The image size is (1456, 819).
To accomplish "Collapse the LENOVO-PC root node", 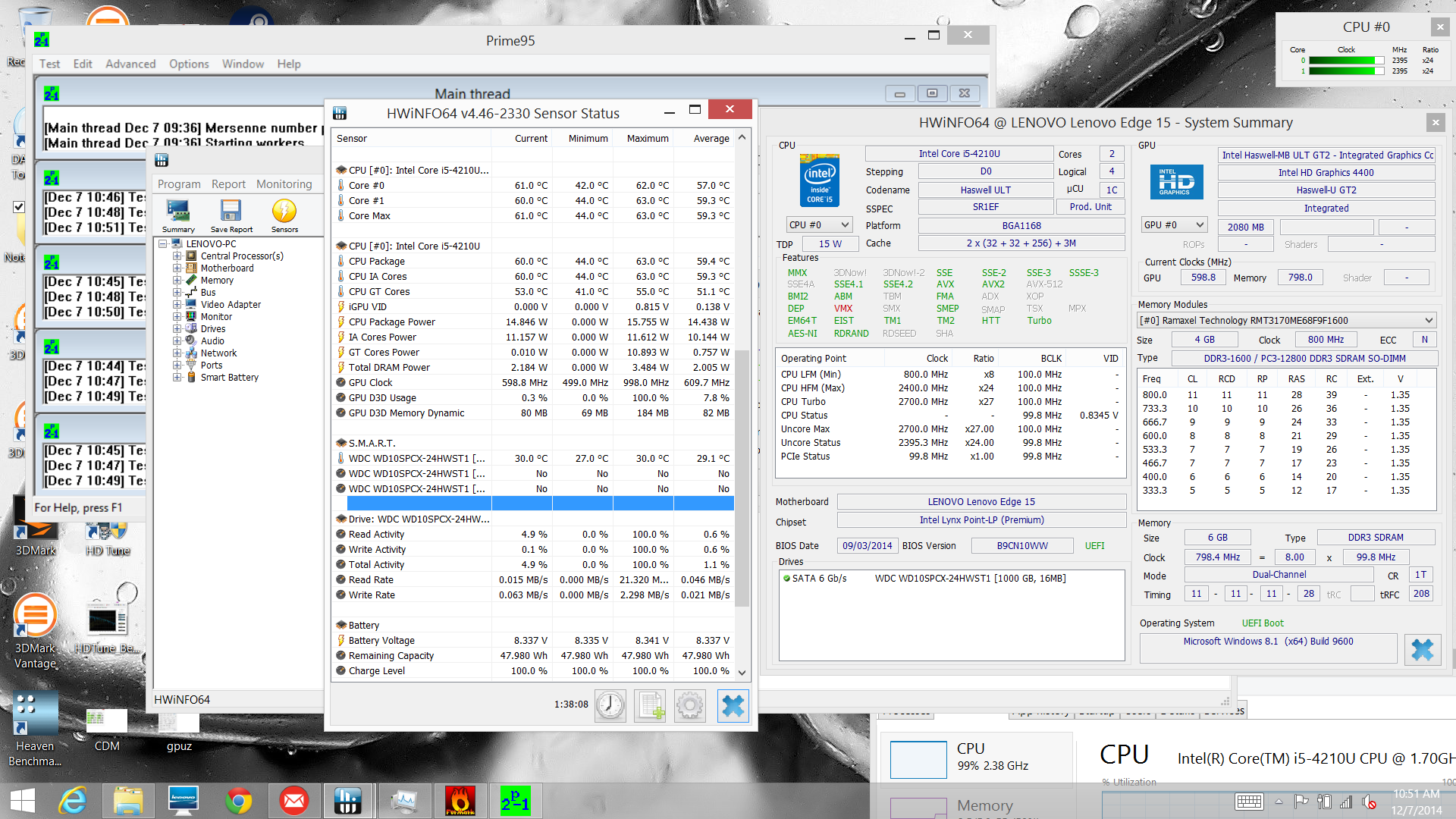I will coord(162,244).
